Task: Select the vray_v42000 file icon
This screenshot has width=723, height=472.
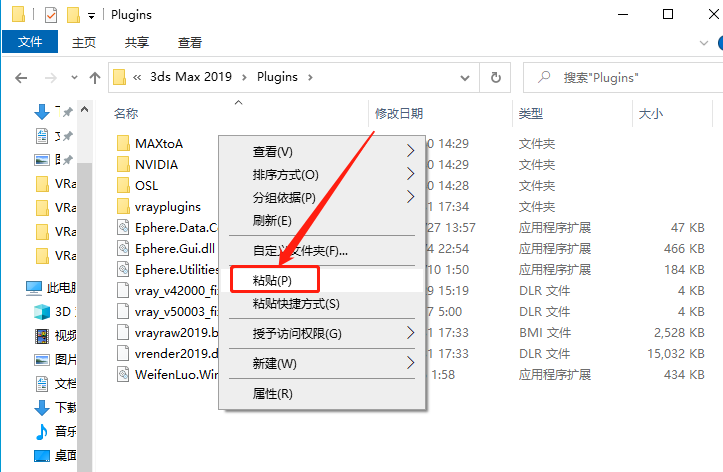Action: coord(123,290)
